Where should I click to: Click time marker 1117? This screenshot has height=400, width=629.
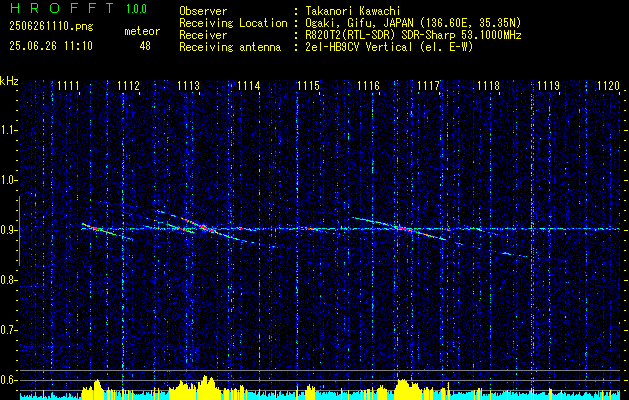(428, 85)
